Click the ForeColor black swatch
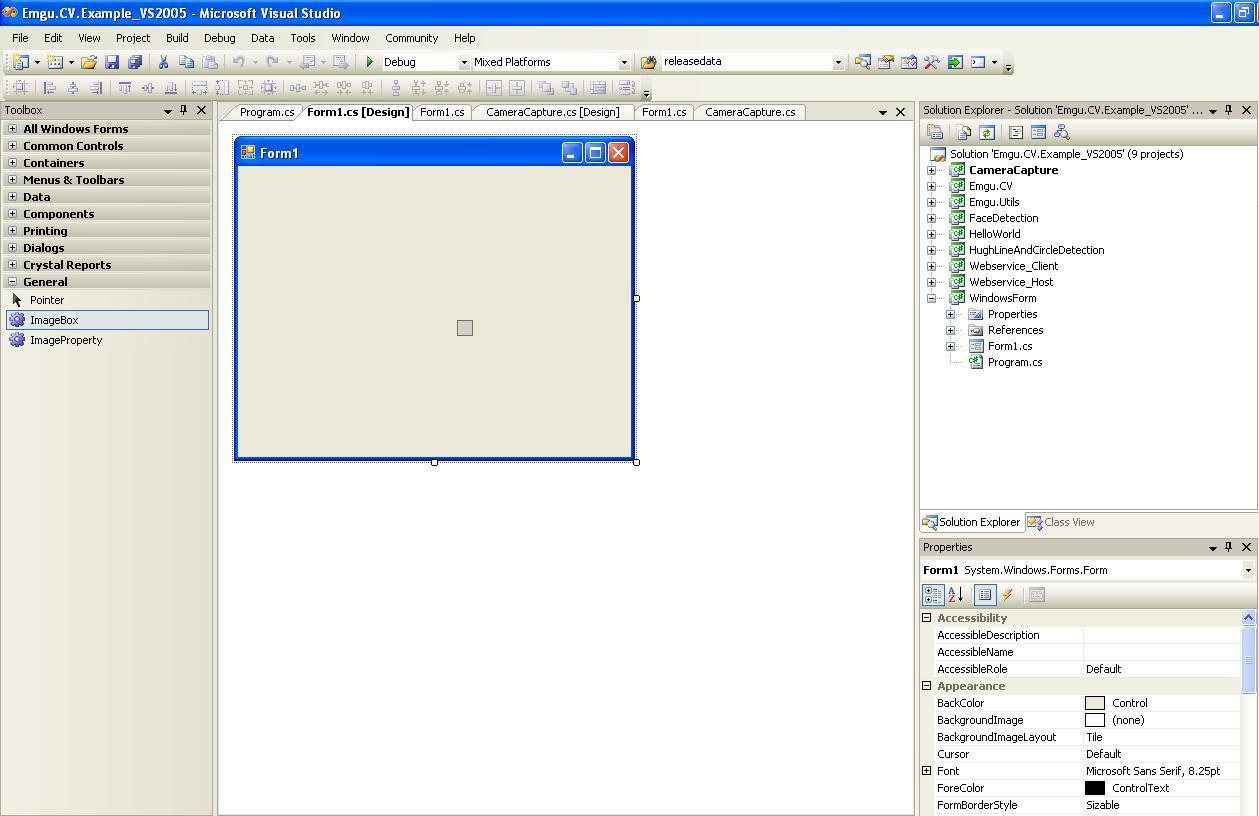 [x=1095, y=788]
